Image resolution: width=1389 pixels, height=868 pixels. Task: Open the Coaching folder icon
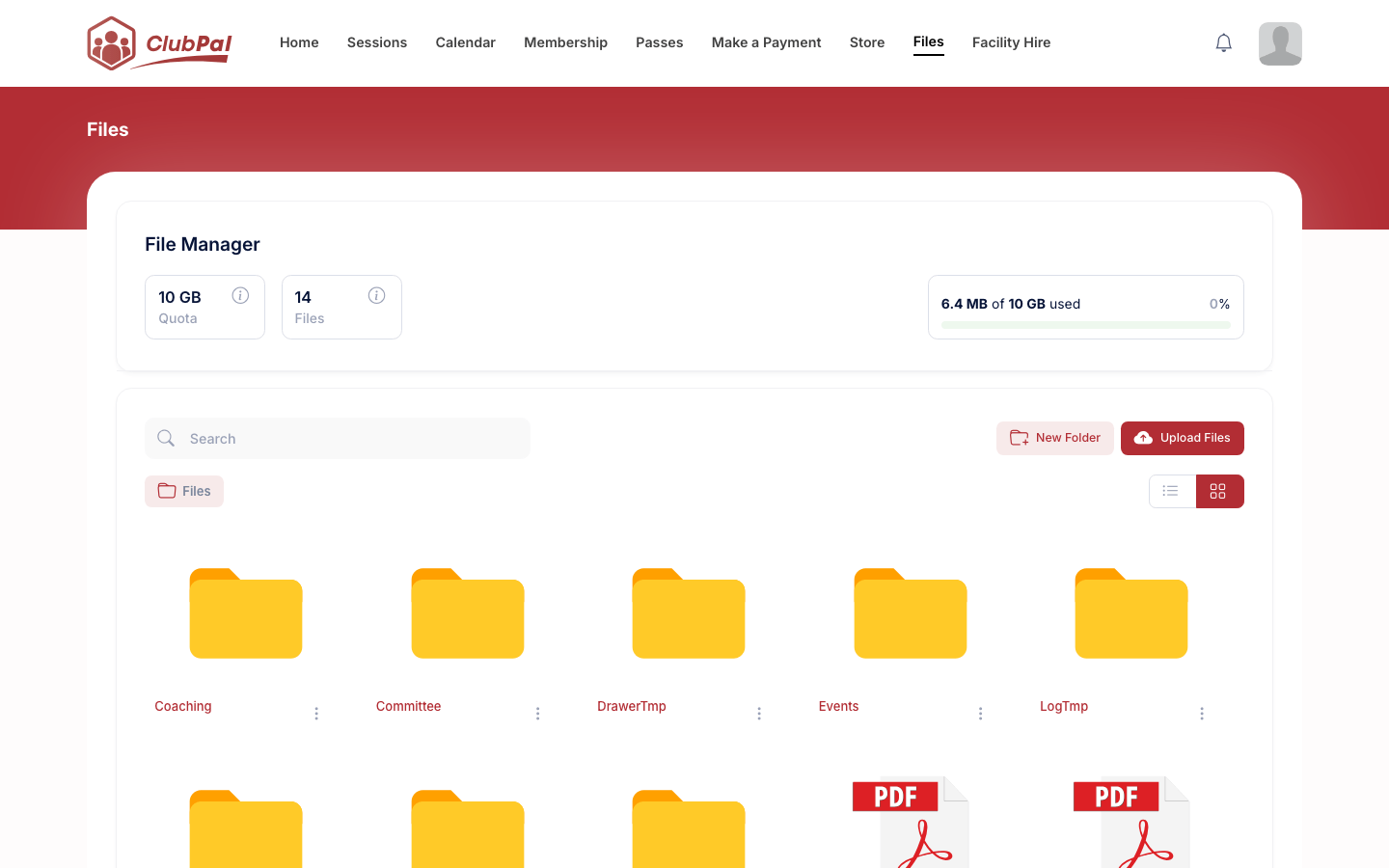[246, 613]
